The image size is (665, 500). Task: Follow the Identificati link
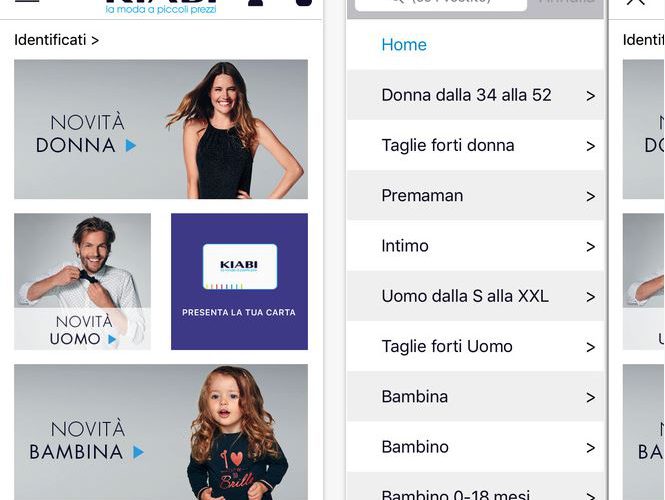coord(56,40)
